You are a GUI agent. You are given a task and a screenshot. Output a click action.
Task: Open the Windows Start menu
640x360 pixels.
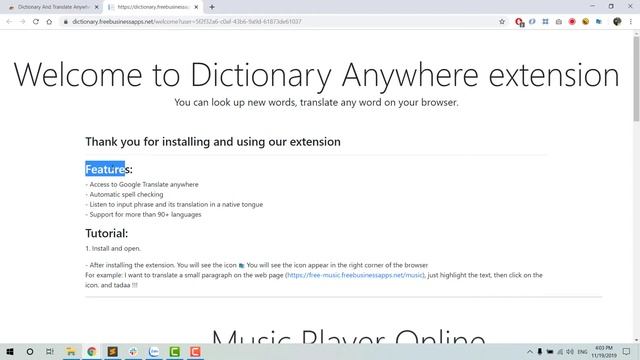(10, 351)
